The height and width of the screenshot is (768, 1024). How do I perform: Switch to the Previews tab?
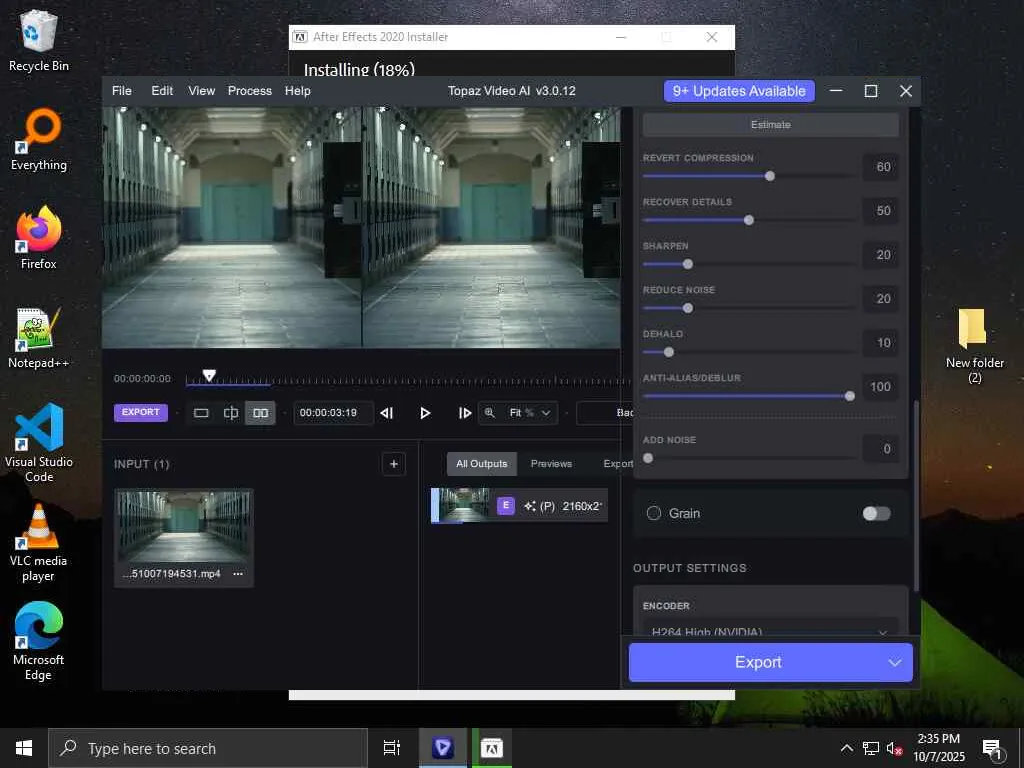(x=551, y=464)
